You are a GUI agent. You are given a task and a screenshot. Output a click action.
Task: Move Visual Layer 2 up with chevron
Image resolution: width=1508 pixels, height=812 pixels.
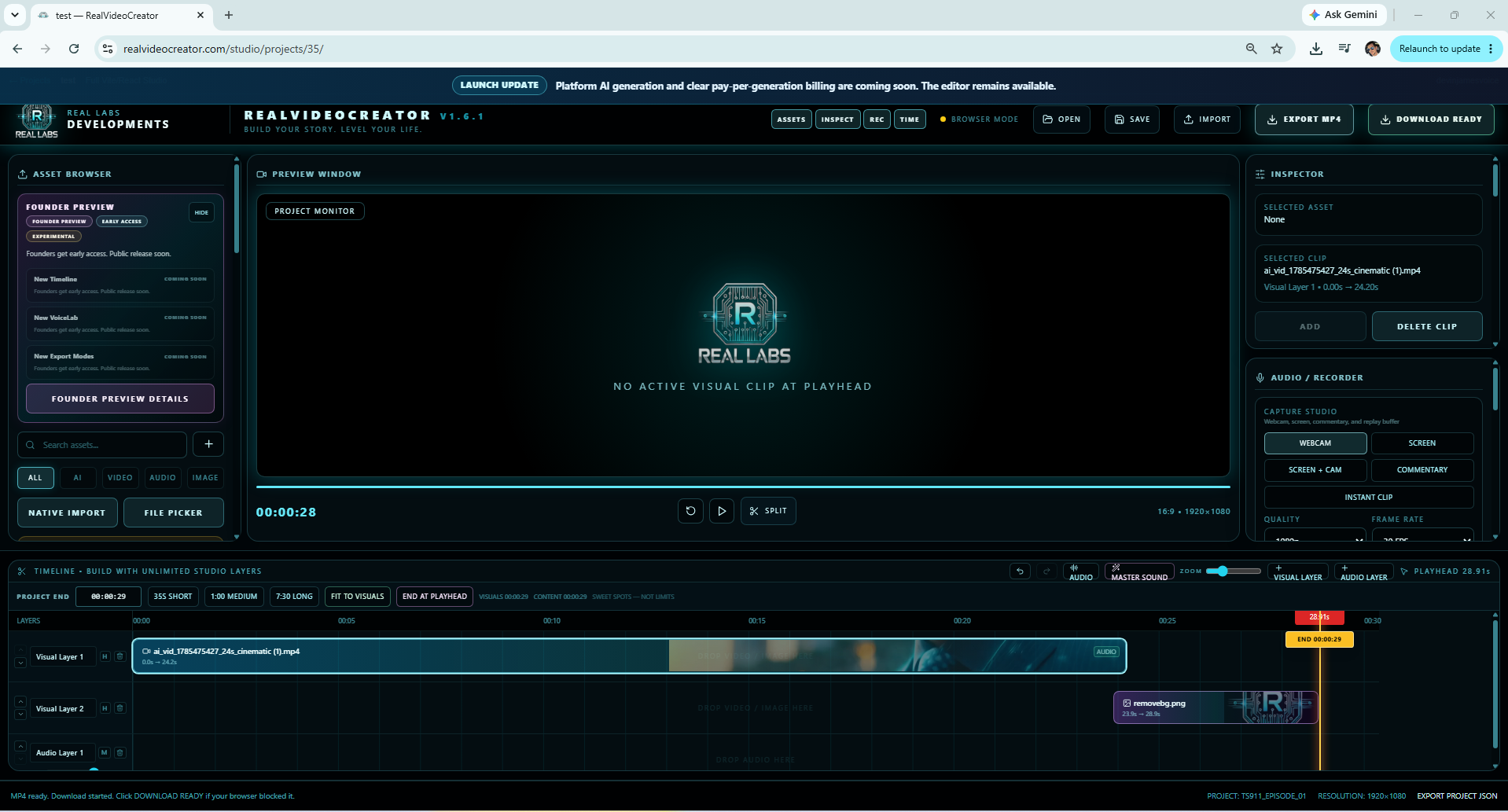tap(20, 701)
